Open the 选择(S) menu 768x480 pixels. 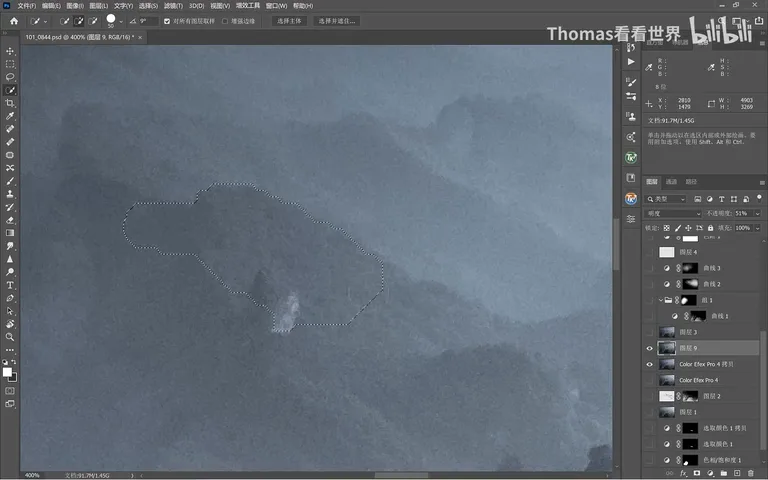pyautogui.click(x=148, y=6)
